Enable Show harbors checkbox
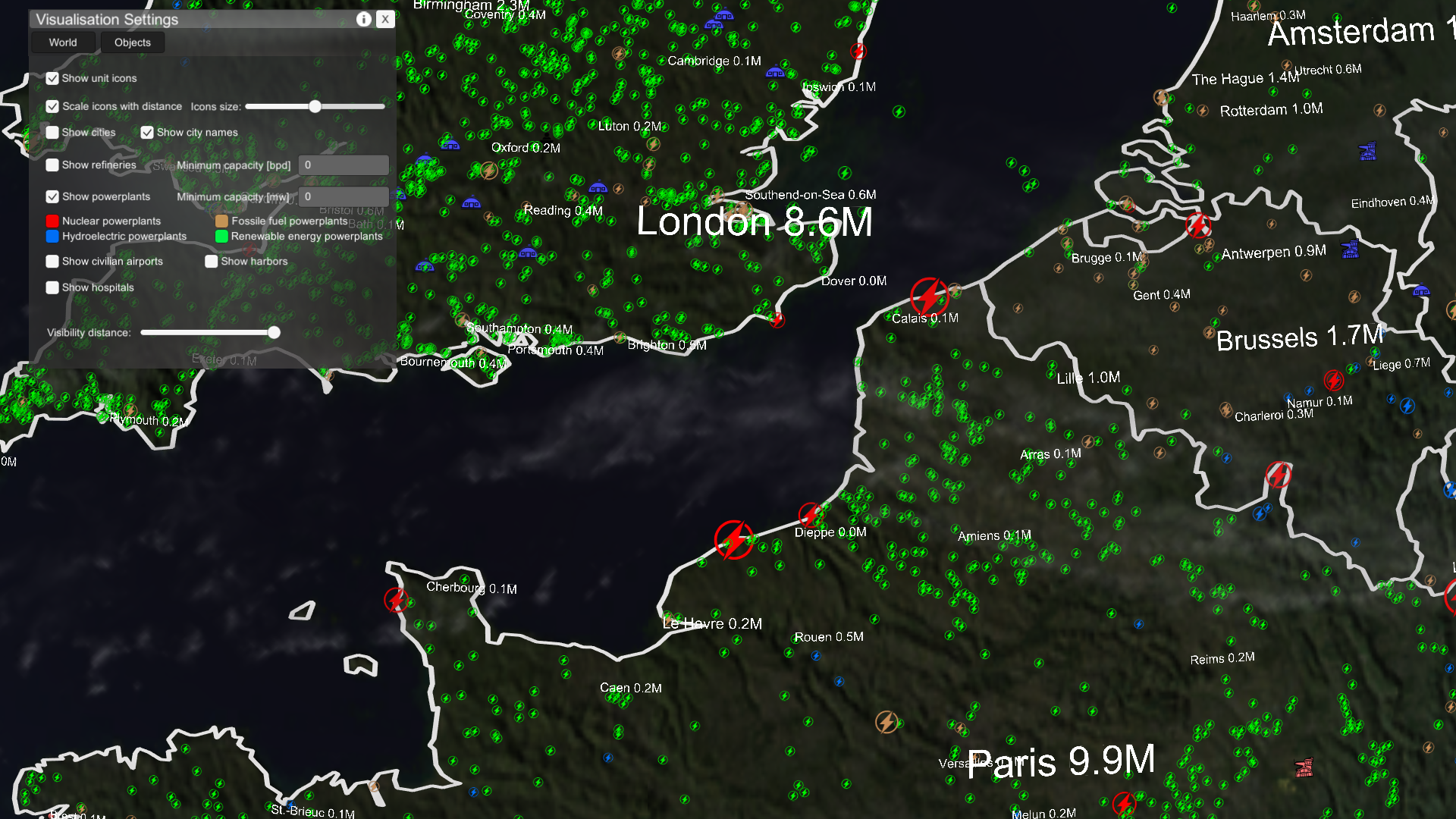The image size is (1456, 819). [212, 261]
